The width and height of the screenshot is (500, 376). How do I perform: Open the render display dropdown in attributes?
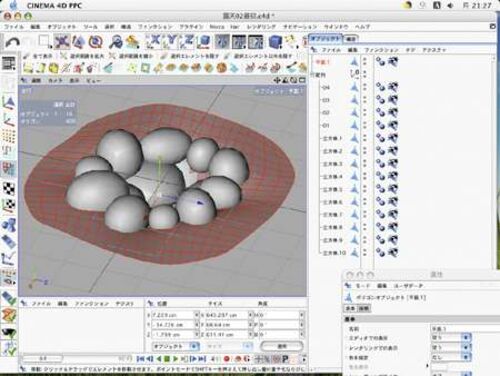pyautogui.click(x=451, y=348)
